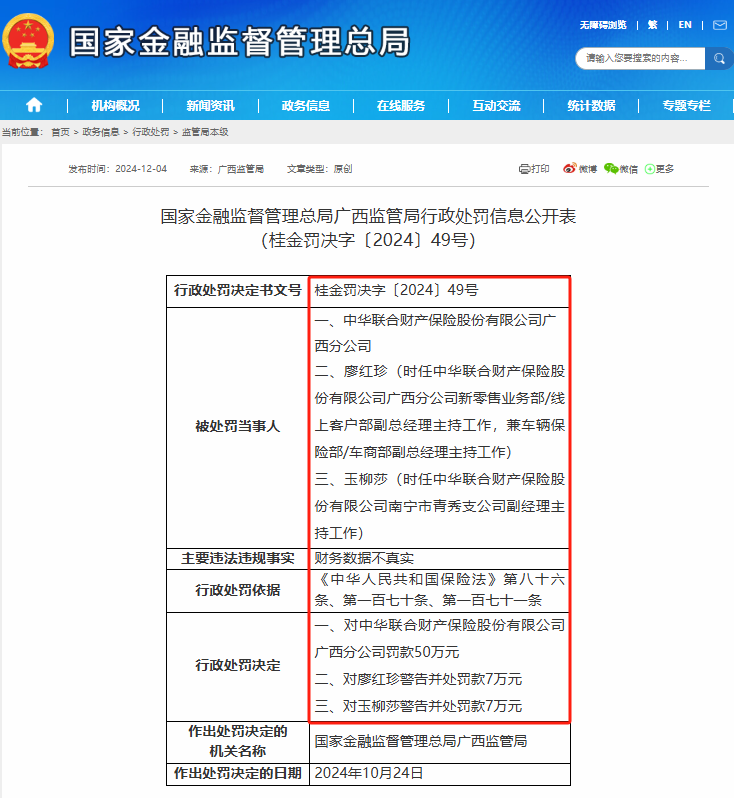
Task: Click the article title heading
Action: [368, 216]
